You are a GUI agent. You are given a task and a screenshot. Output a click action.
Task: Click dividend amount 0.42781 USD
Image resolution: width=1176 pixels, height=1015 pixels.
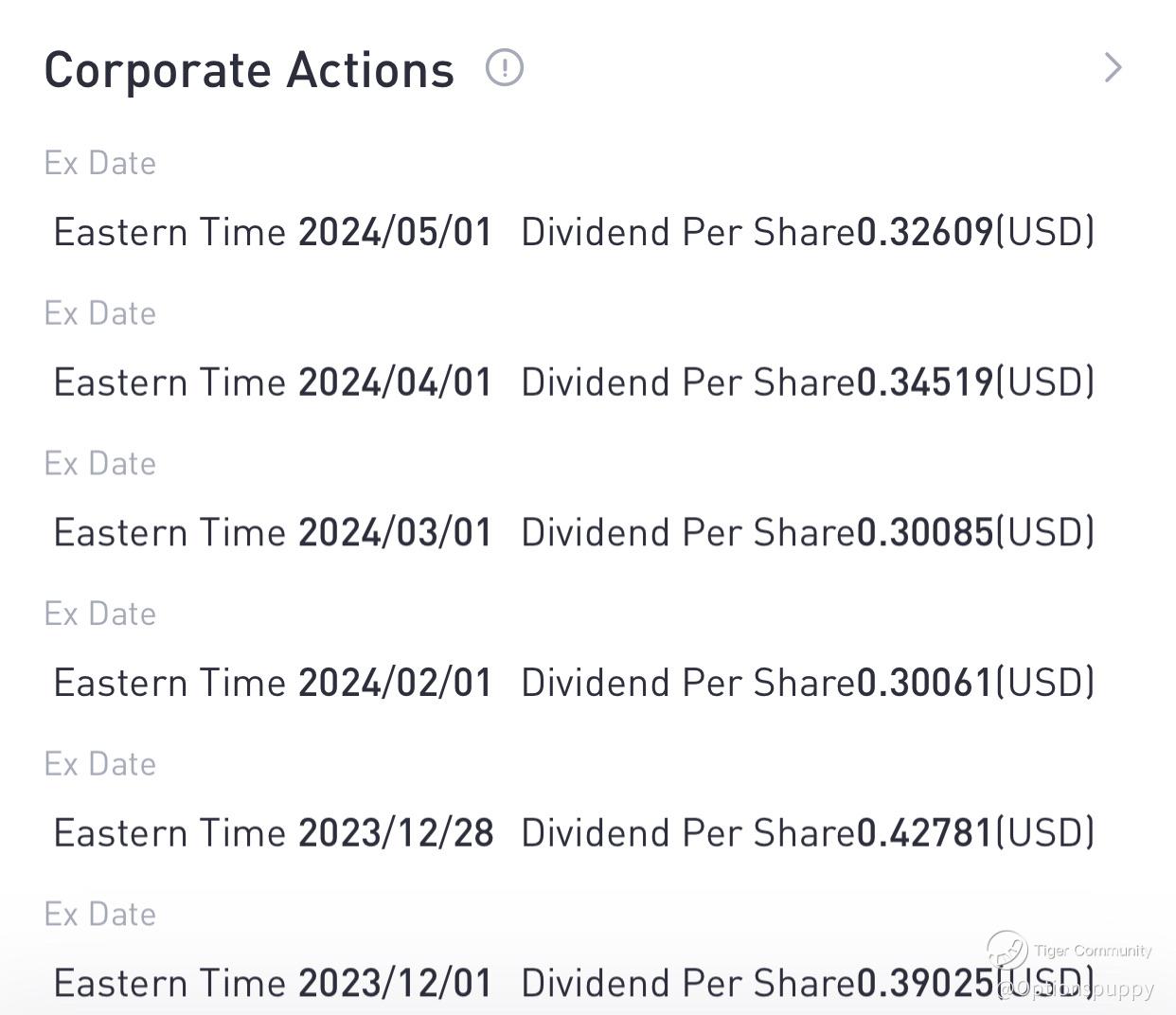pos(975,833)
